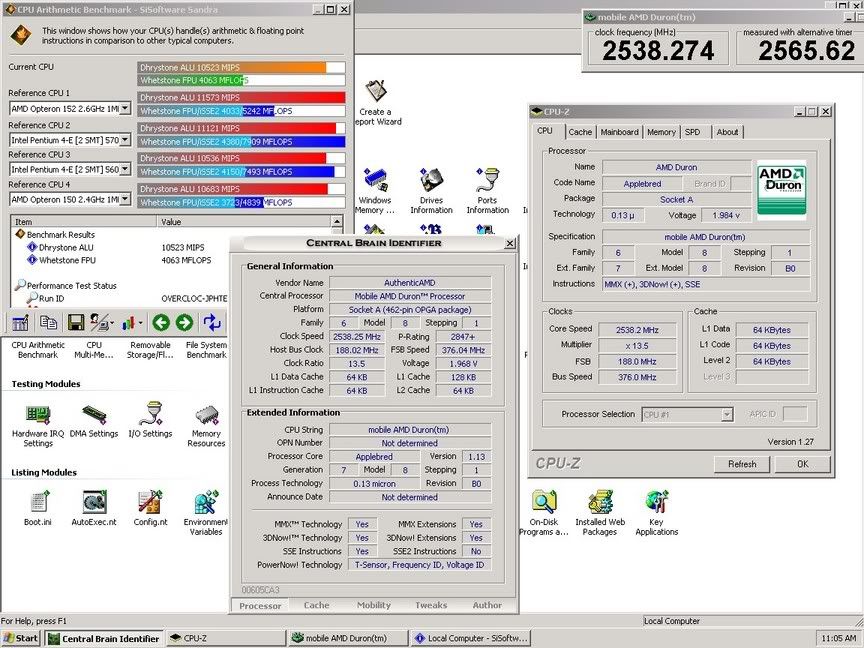
Task: Open the File System Benchmark module label
Action: [206, 350]
